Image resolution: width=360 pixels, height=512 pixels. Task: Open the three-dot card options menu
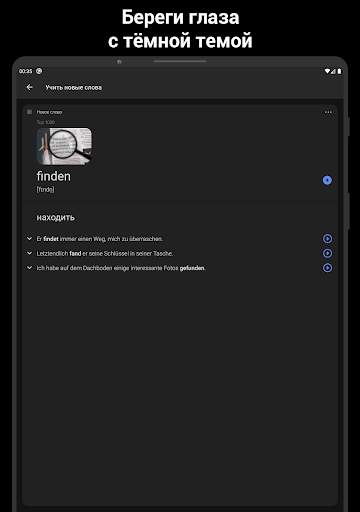click(x=328, y=112)
